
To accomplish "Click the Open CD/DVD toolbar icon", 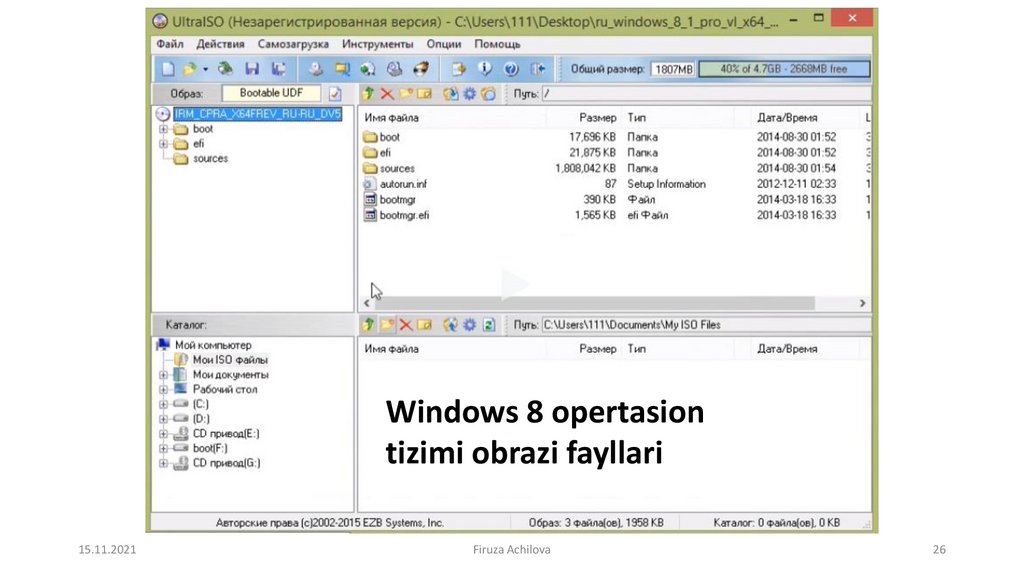I will click(x=225, y=69).
